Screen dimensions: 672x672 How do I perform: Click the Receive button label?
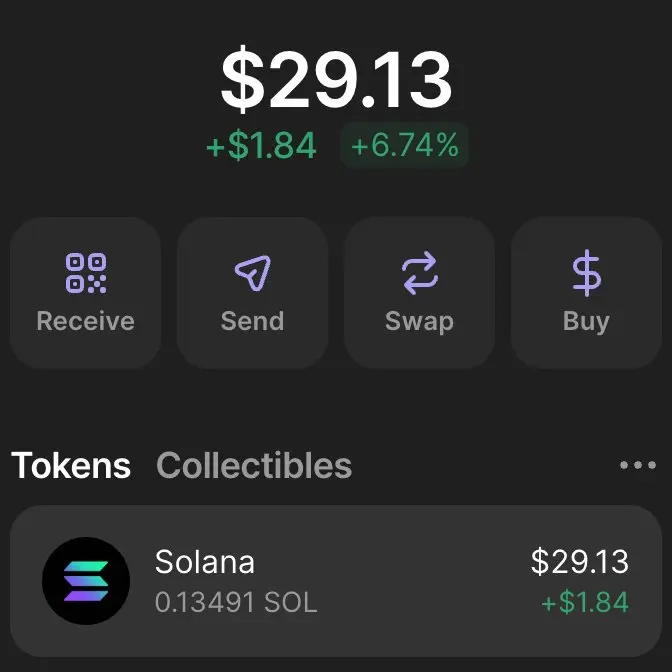tap(86, 321)
